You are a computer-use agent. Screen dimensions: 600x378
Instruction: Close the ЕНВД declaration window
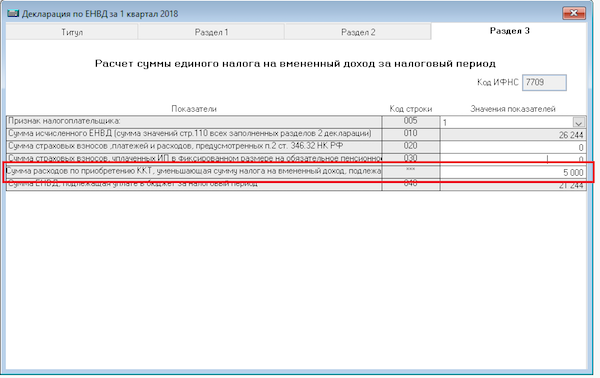point(574,13)
